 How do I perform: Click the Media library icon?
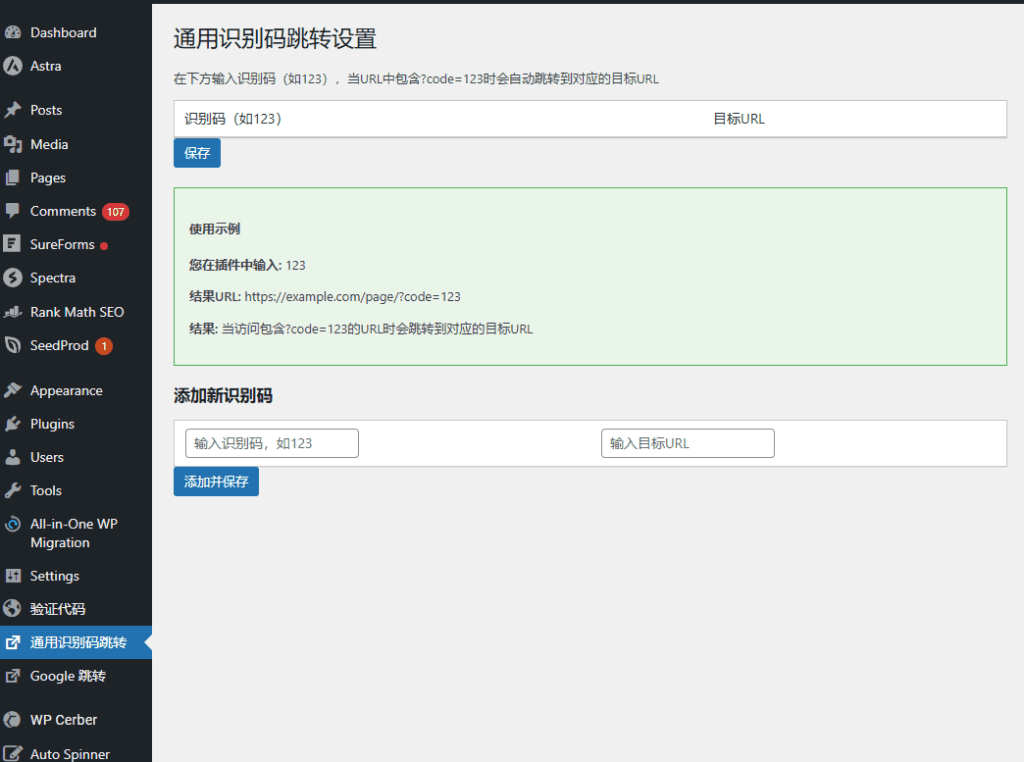pos(12,144)
